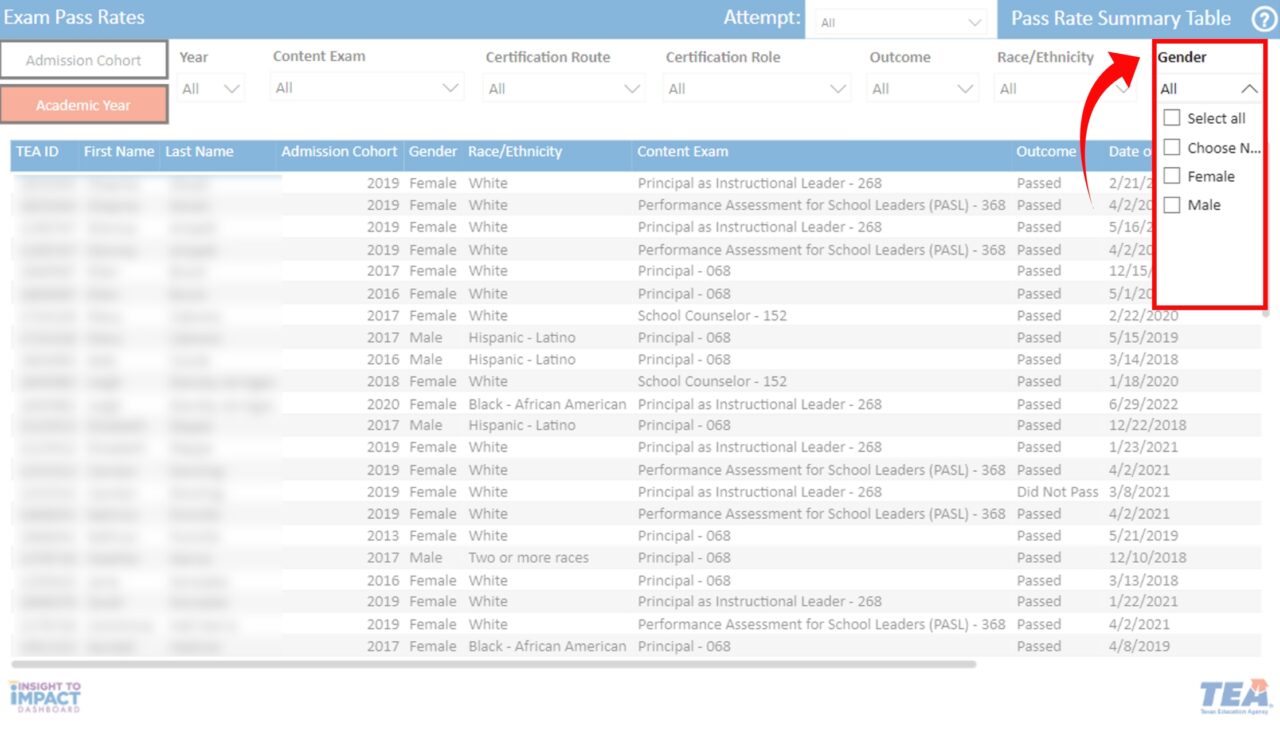Click the help question mark icon
Image resolution: width=1280 pixels, height=741 pixels.
[x=1264, y=19]
